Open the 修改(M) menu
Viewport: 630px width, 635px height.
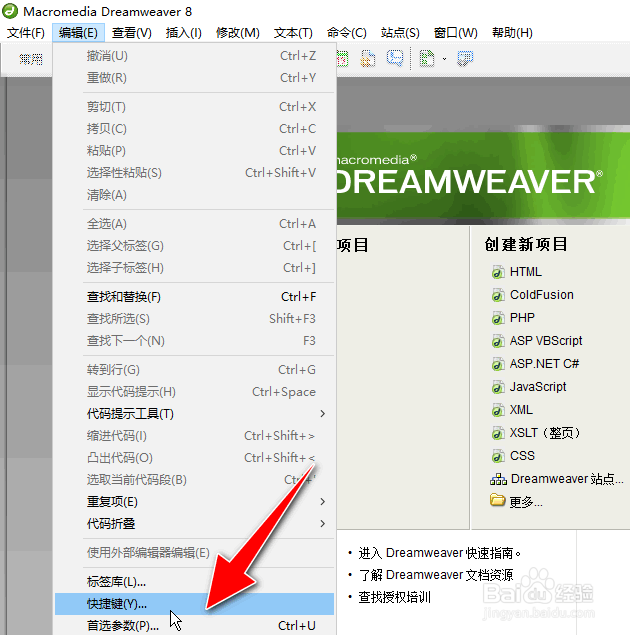pos(238,33)
